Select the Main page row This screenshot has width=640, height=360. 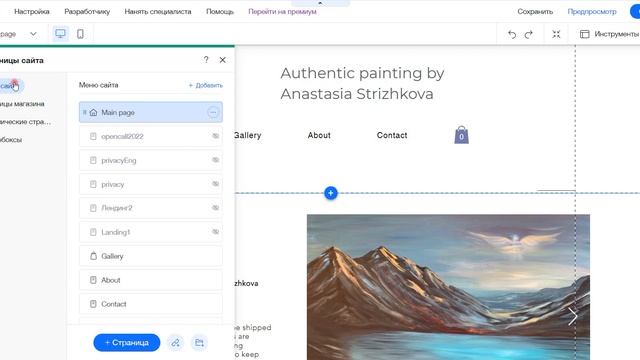[151, 112]
